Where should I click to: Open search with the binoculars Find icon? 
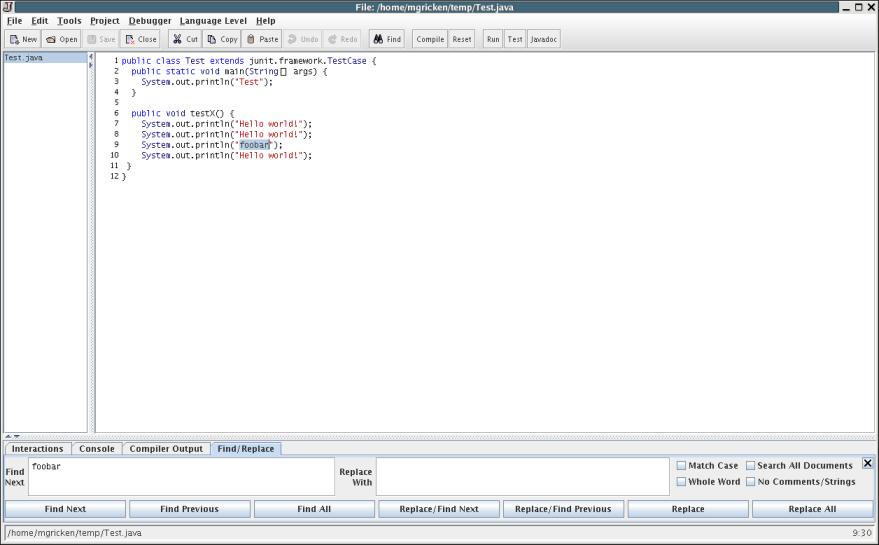point(379,40)
